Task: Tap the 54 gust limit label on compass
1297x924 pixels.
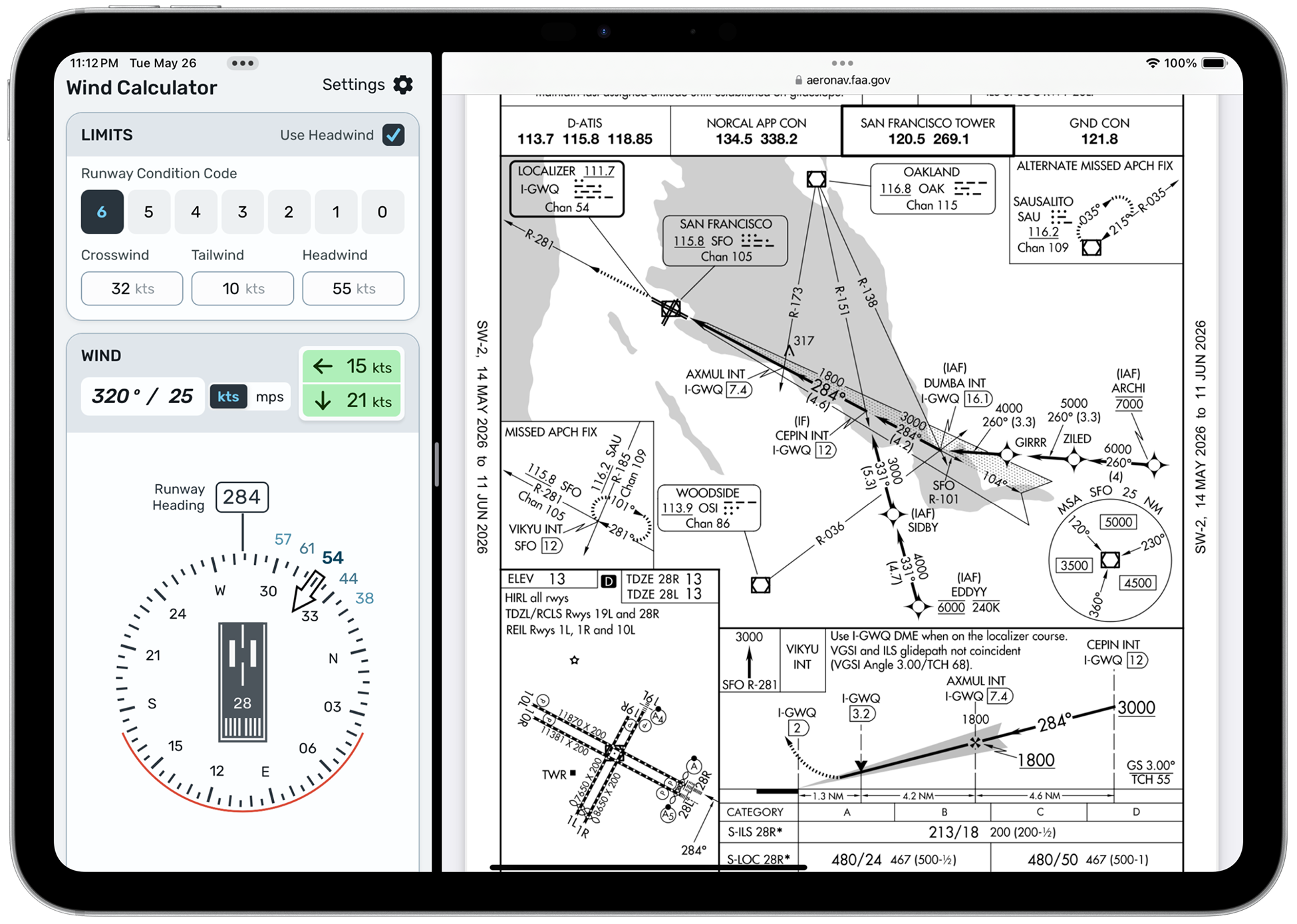Action: [333, 557]
